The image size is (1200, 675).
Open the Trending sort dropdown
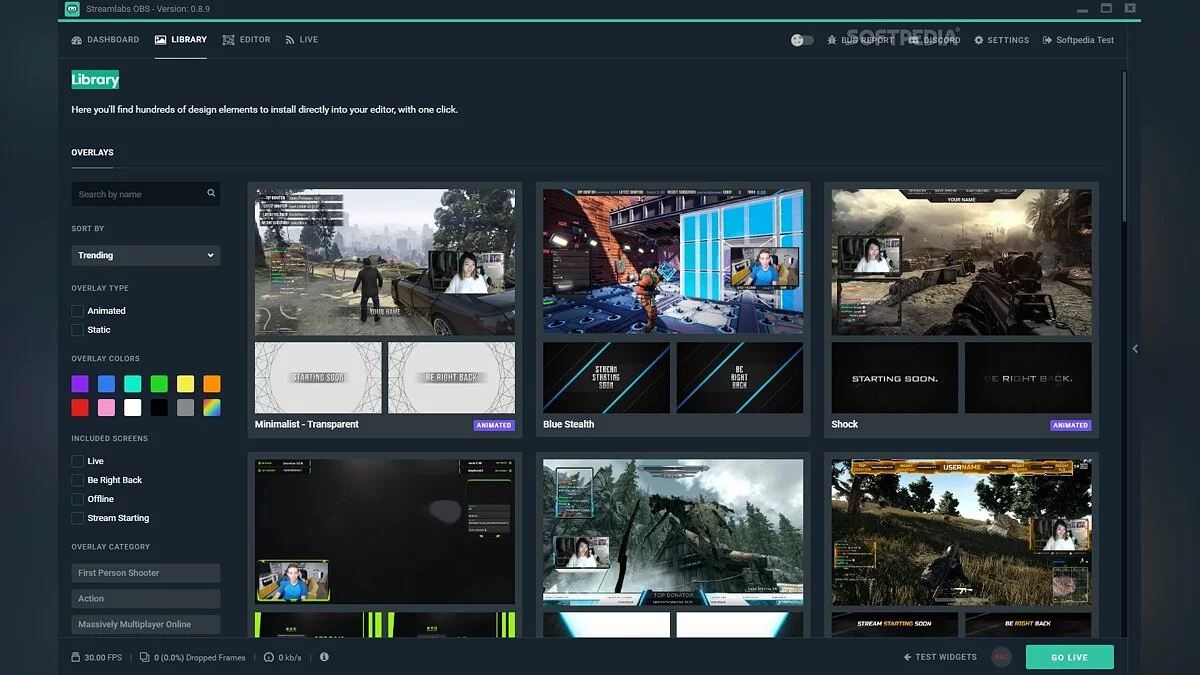tap(145, 255)
